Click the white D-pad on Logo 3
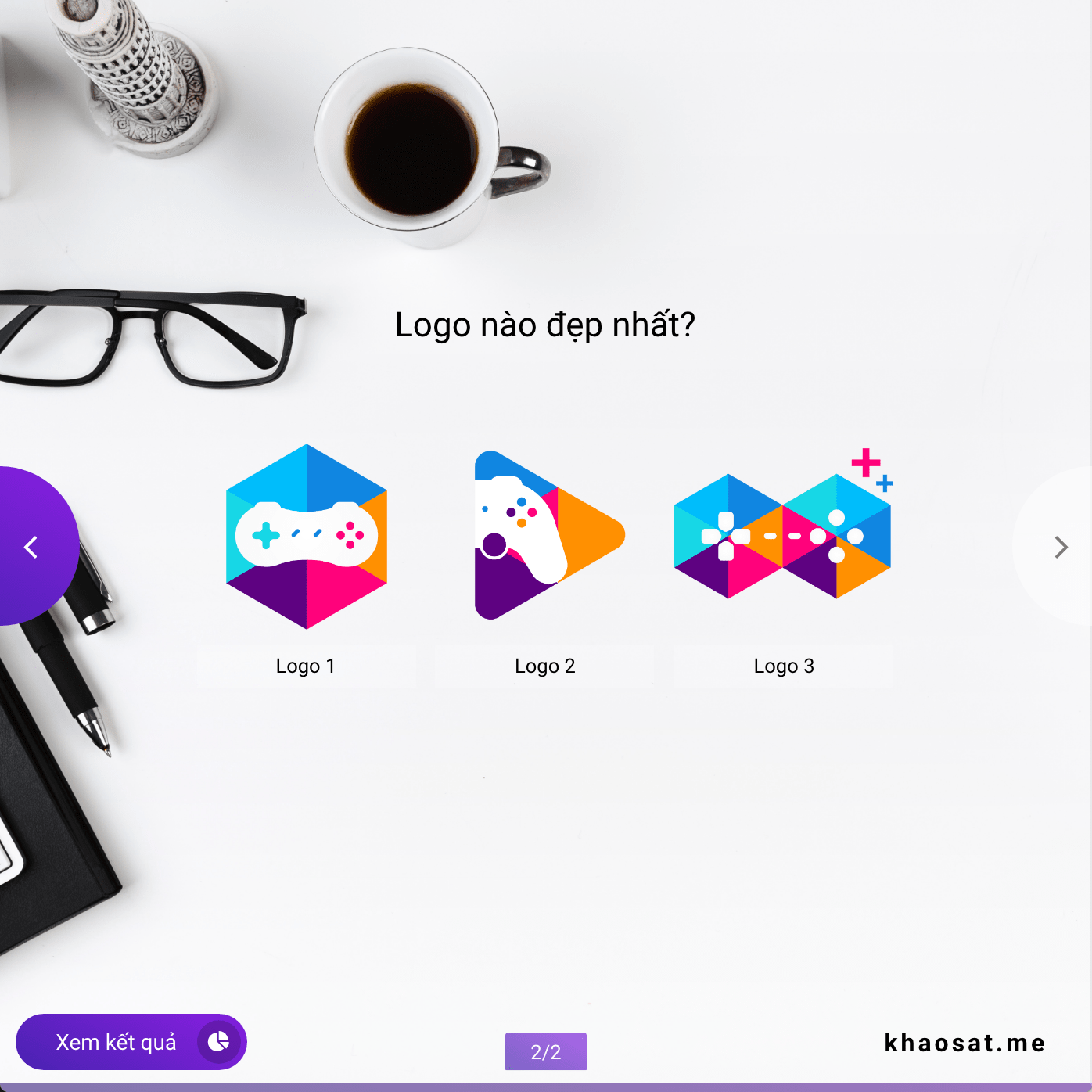 (x=726, y=536)
